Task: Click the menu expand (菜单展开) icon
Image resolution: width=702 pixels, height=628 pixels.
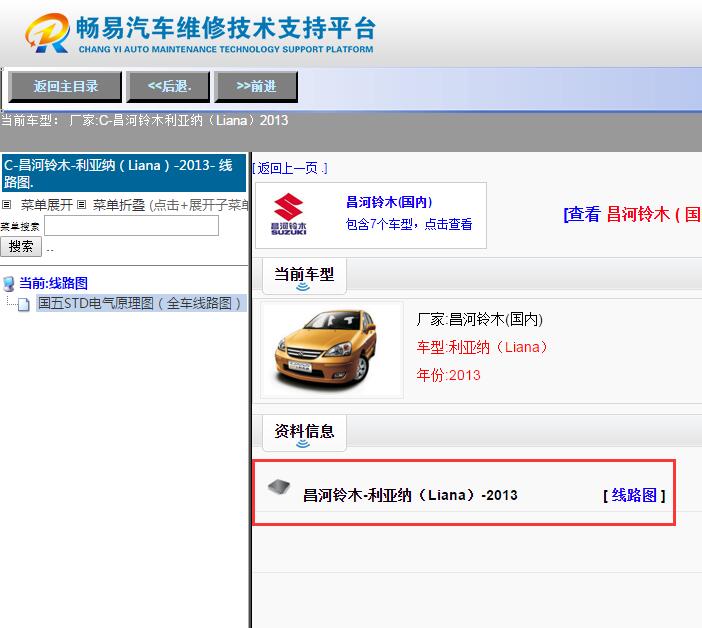Action: pos(6,205)
